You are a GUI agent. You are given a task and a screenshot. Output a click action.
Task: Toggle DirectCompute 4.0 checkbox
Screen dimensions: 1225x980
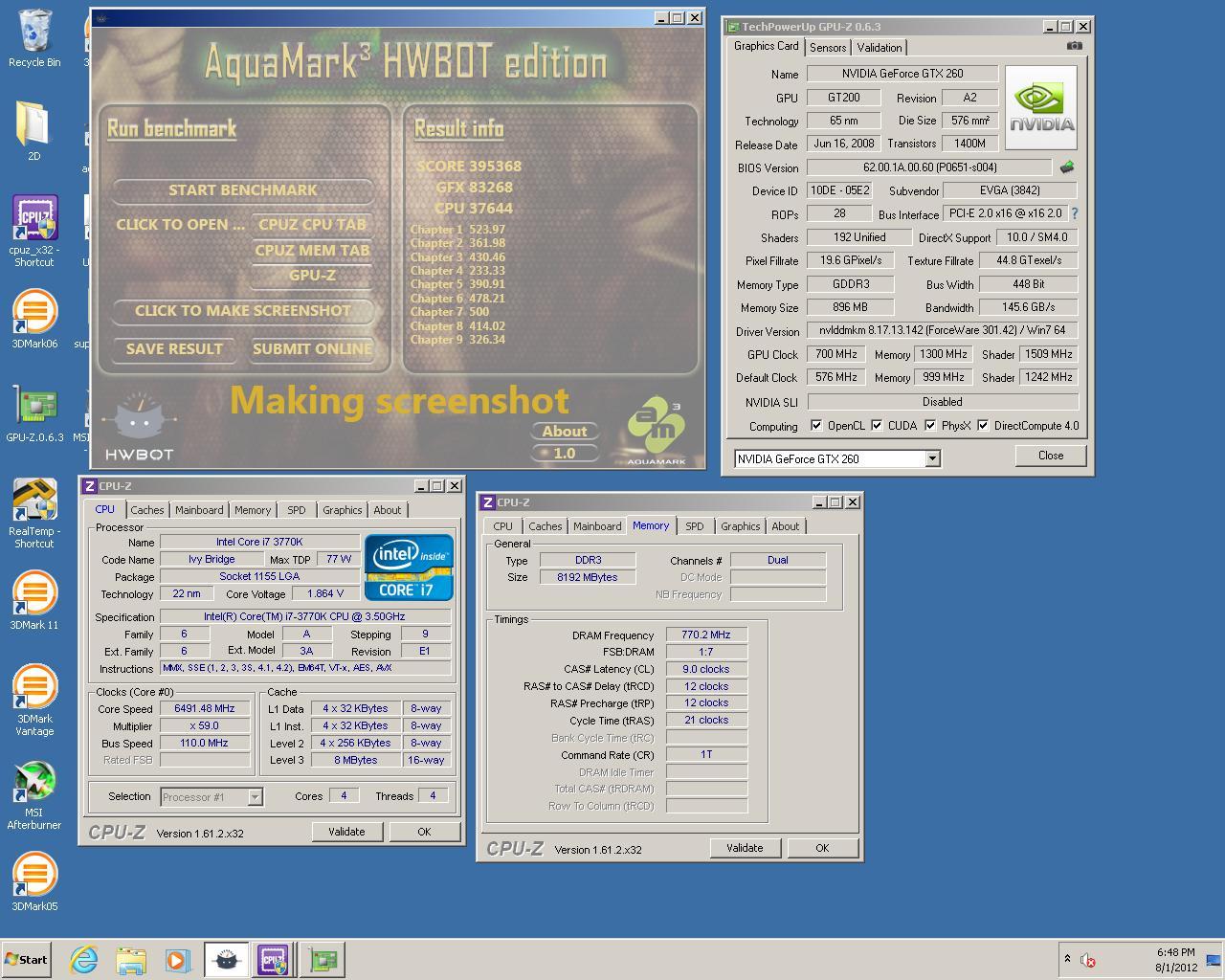(x=983, y=426)
